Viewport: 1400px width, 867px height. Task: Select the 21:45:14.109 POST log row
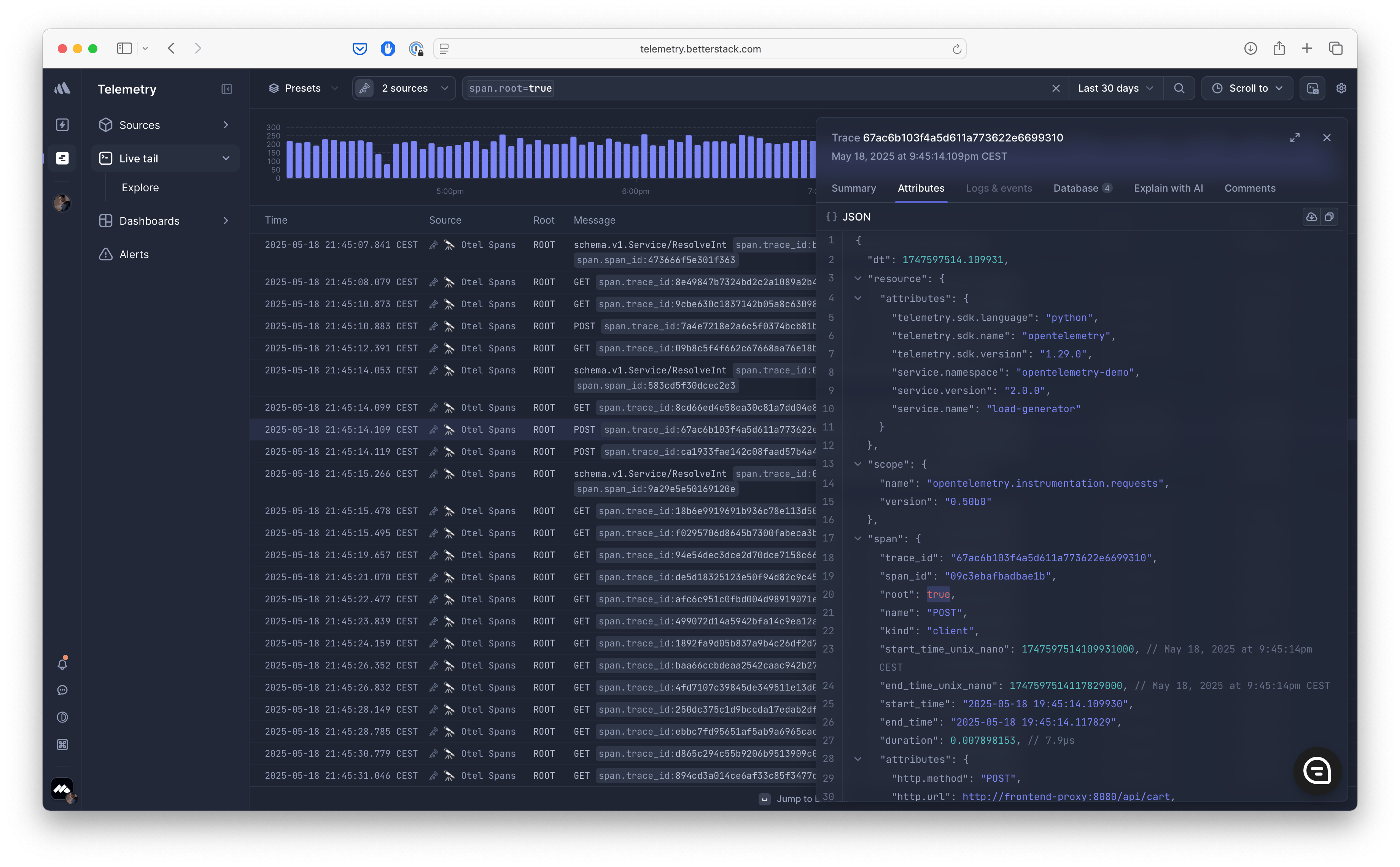533,429
